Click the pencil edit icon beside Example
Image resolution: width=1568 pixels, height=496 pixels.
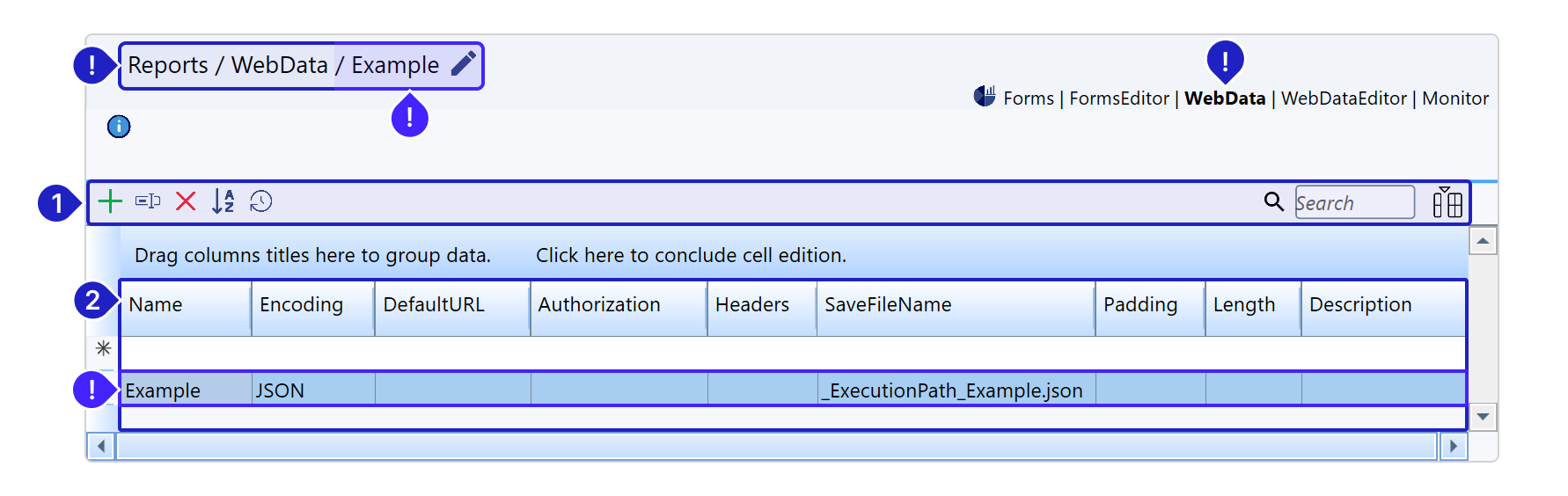(464, 64)
